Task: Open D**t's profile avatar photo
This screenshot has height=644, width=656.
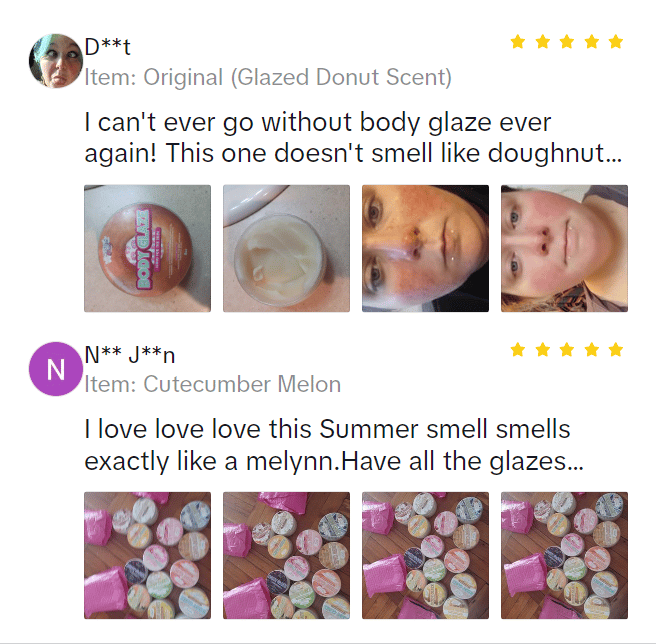Action: [56, 61]
